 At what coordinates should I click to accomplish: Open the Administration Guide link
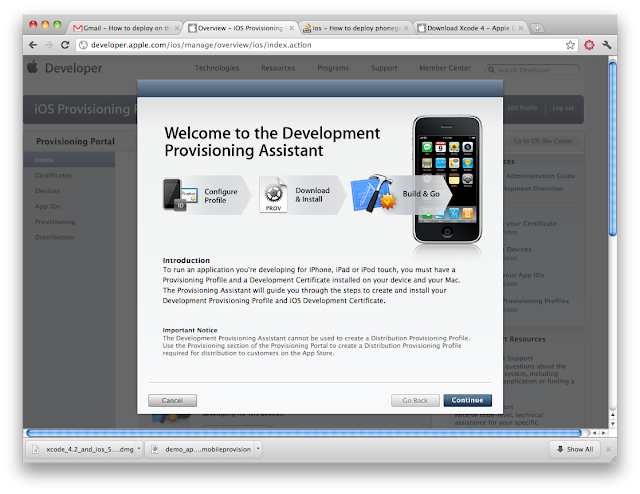[540, 176]
